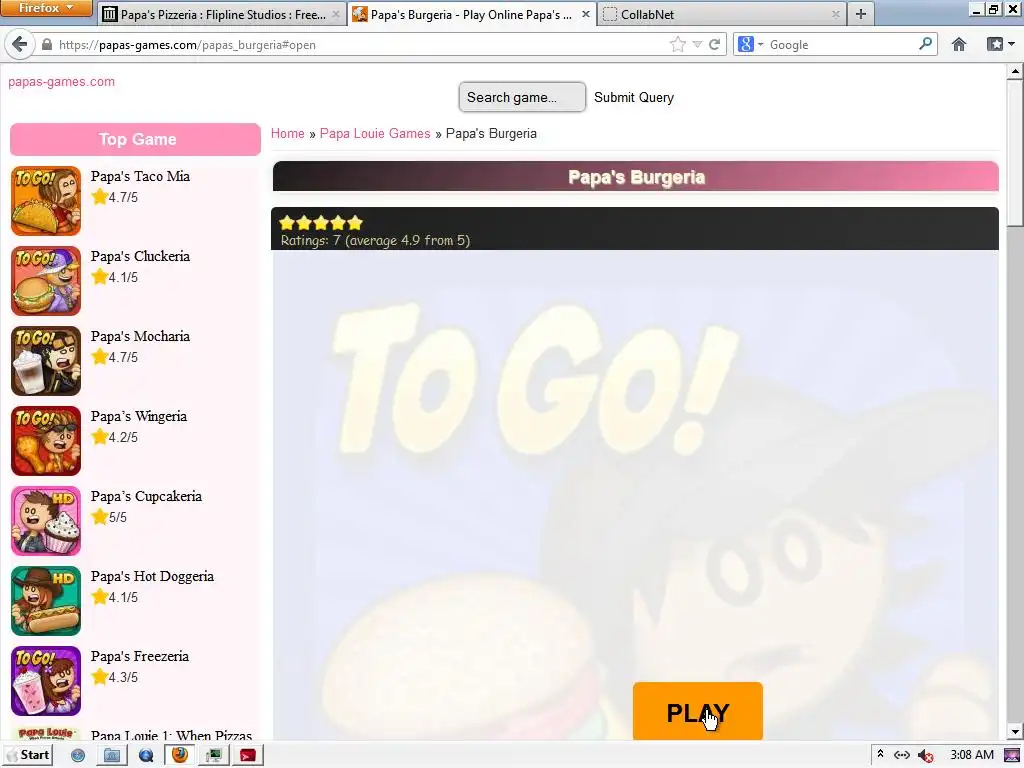
Task: Click the Top Game header
Action: (x=136, y=139)
